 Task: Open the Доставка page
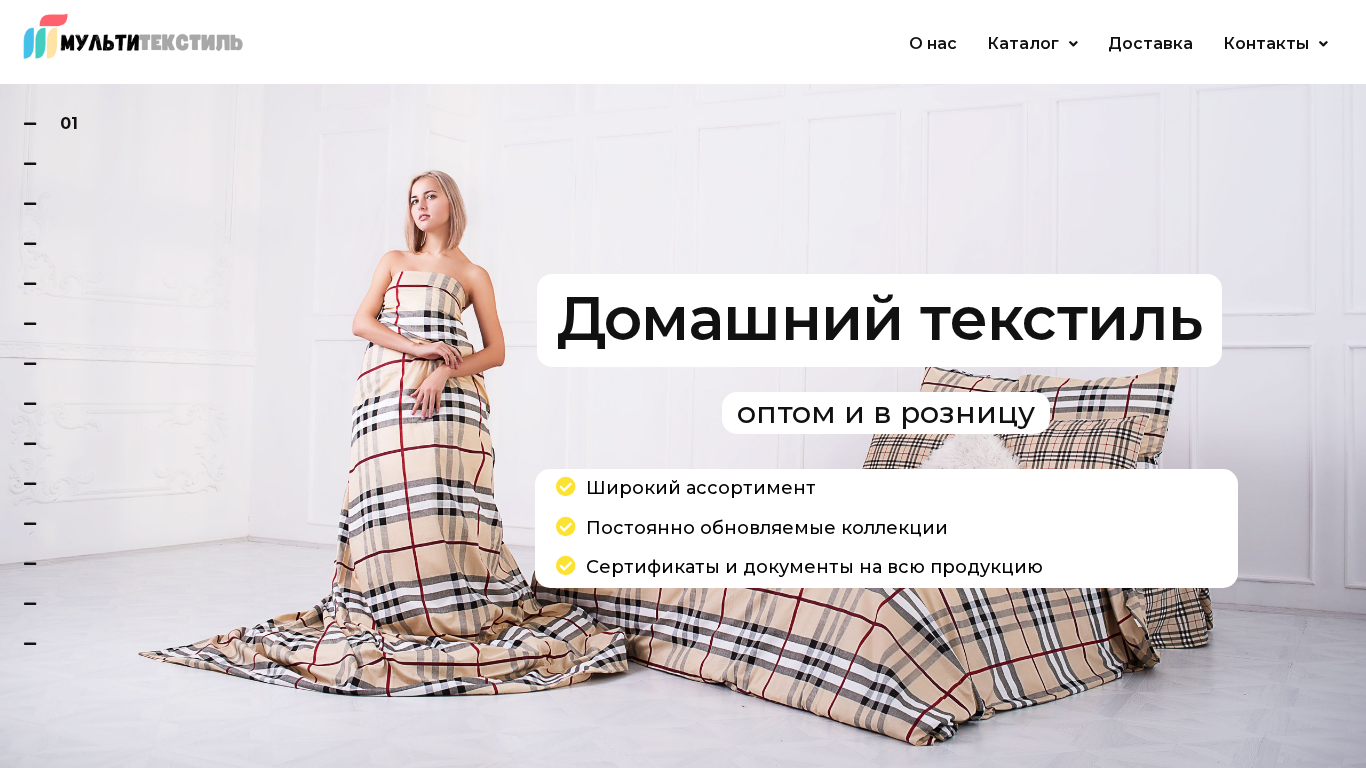point(1150,43)
